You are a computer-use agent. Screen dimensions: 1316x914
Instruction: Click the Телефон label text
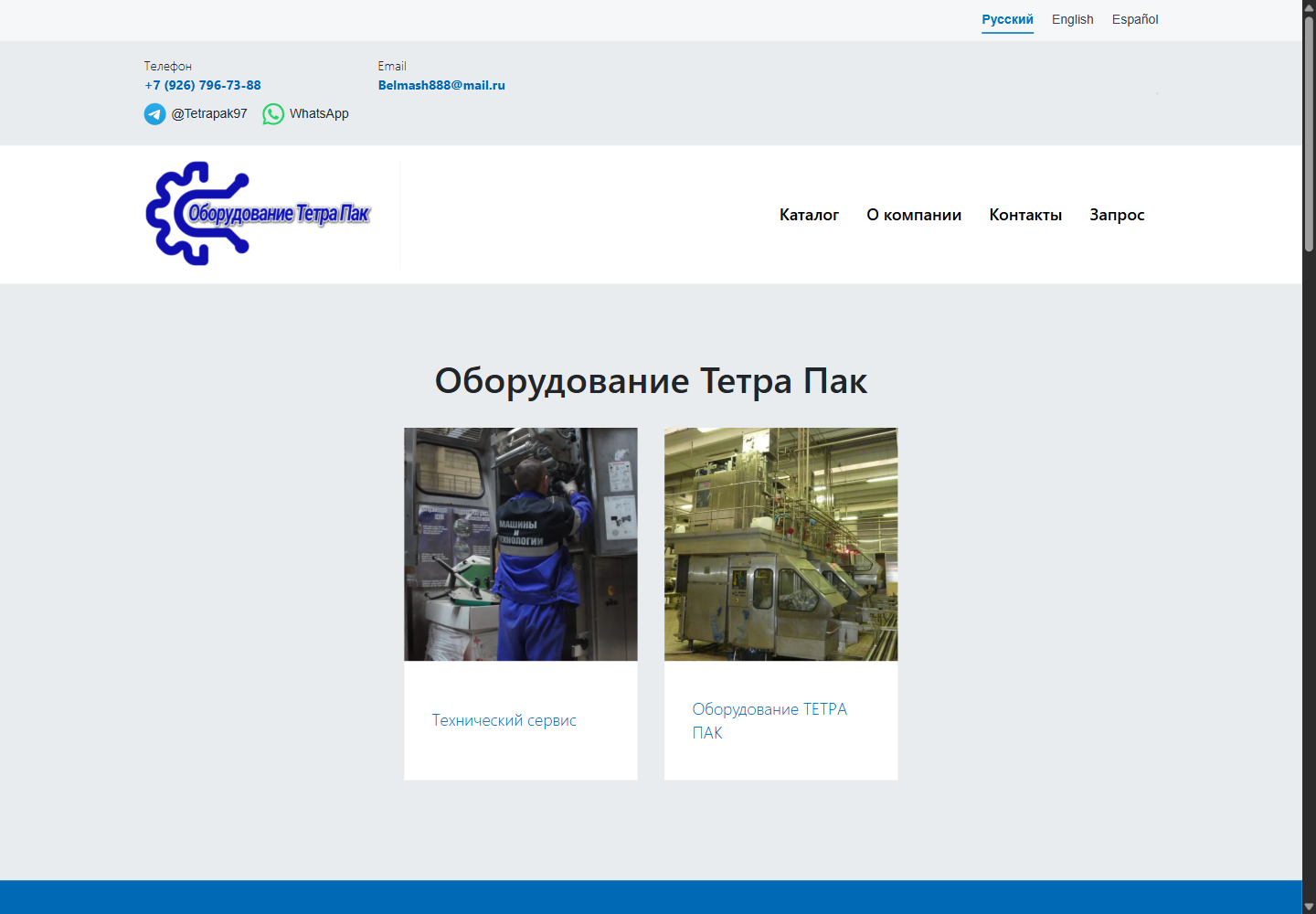168,66
